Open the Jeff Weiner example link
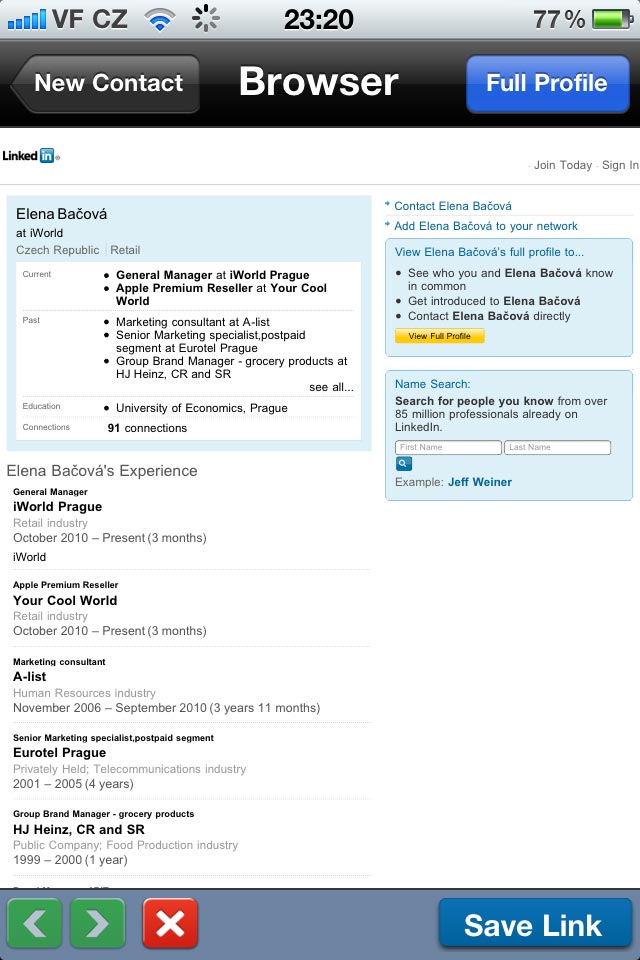The image size is (640, 960). pyautogui.click(x=480, y=482)
